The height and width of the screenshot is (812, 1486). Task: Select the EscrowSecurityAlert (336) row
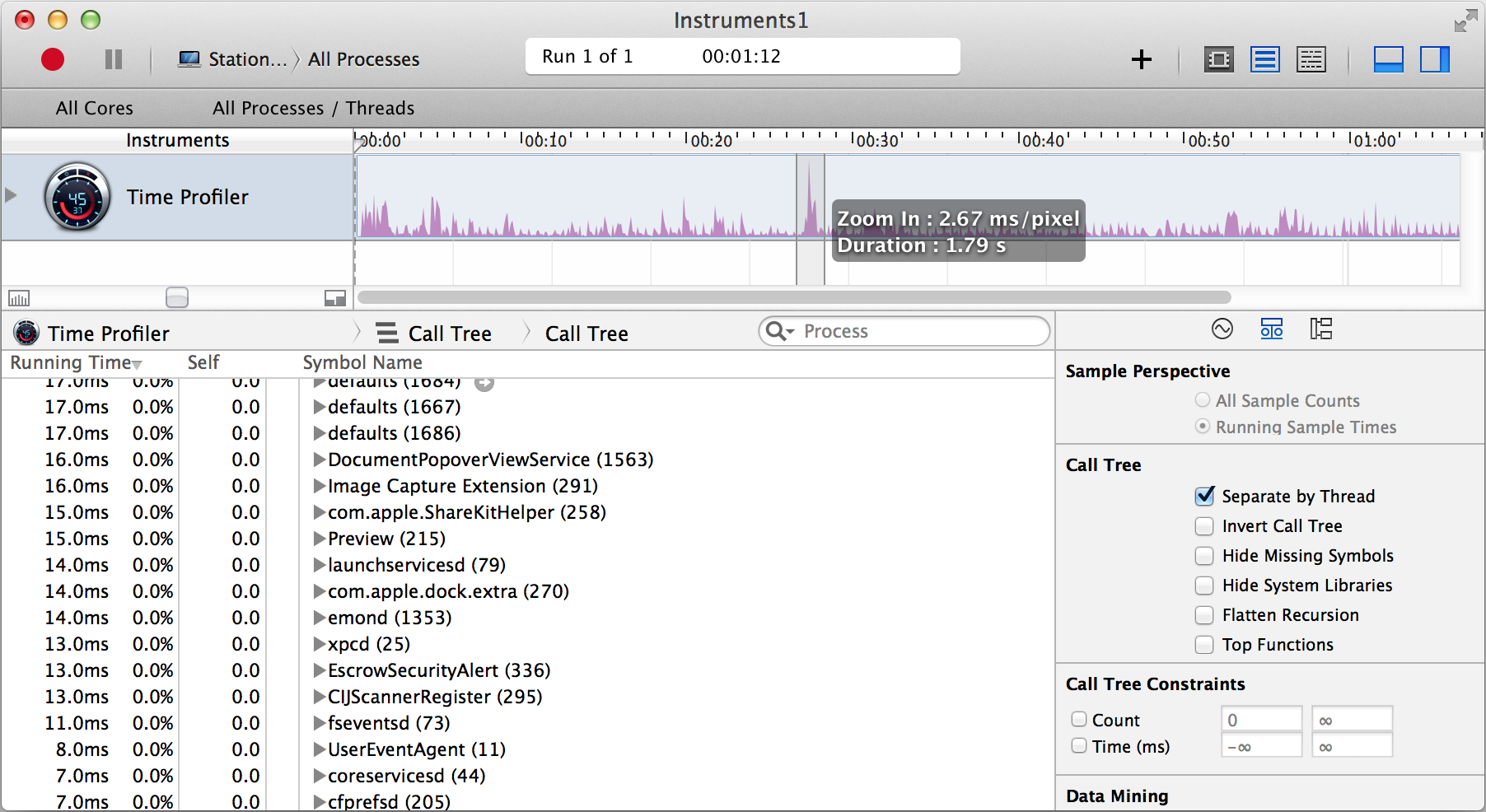point(527,670)
